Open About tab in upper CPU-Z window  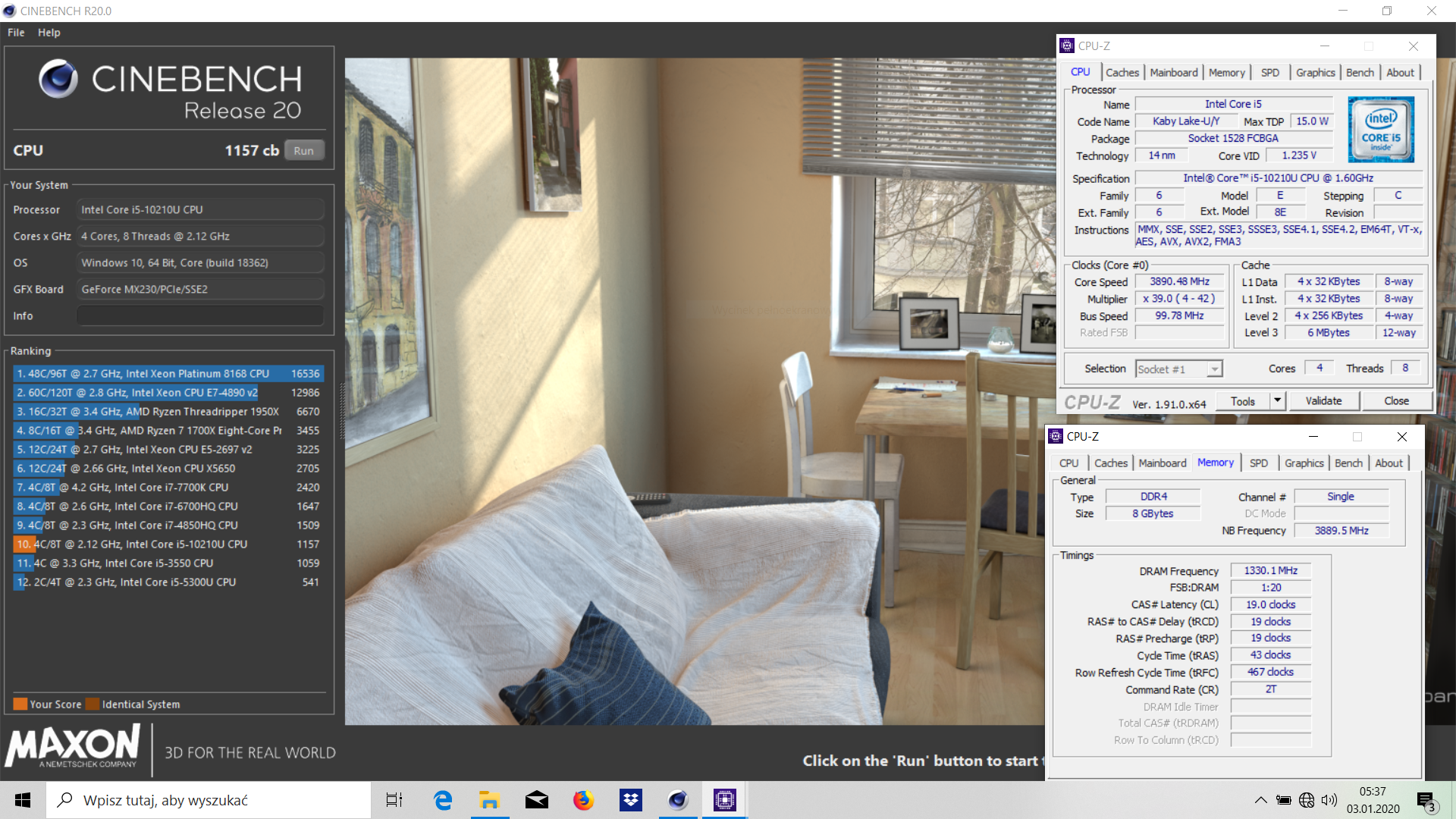[x=1400, y=72]
